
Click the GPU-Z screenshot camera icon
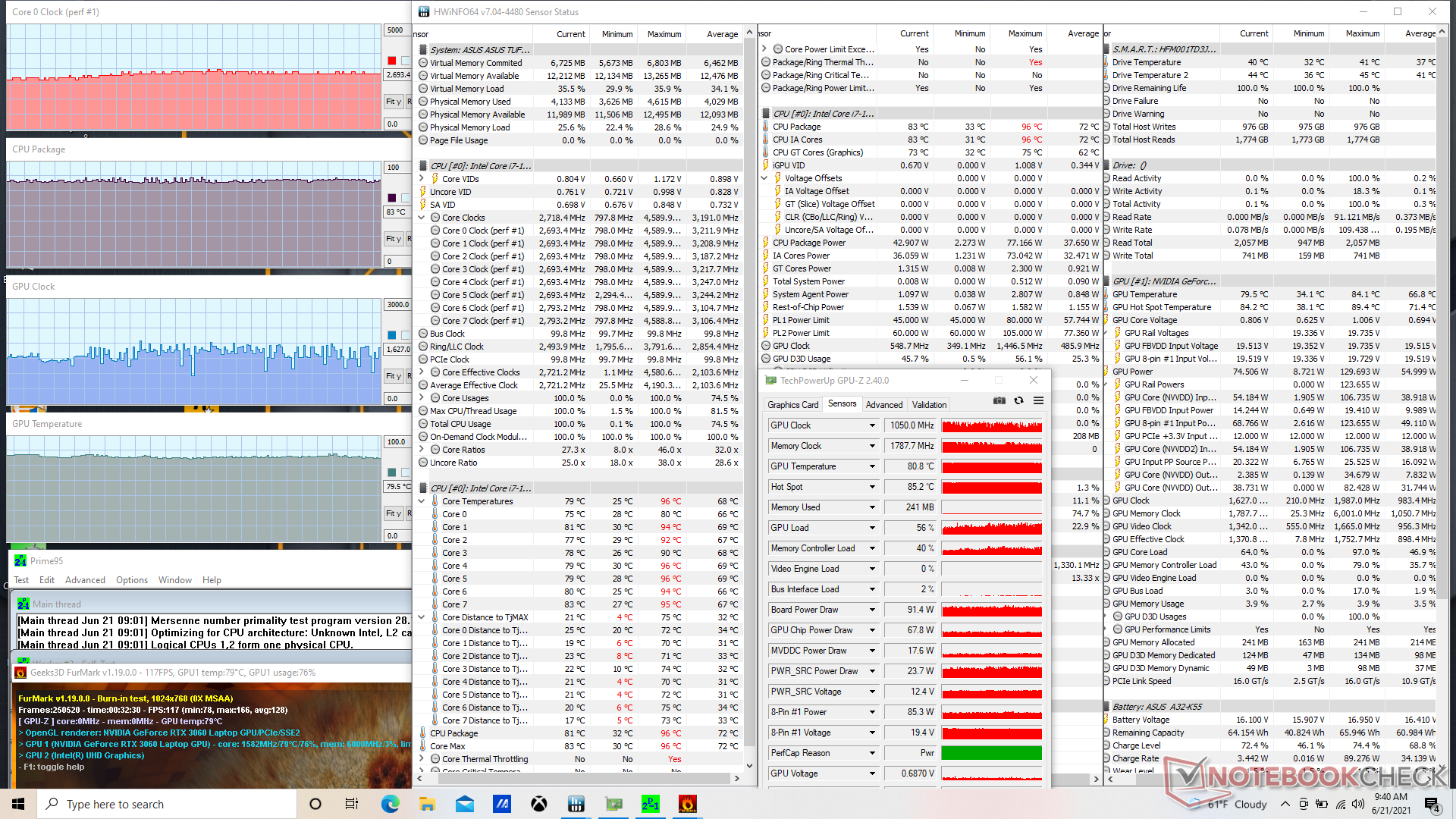(x=999, y=400)
